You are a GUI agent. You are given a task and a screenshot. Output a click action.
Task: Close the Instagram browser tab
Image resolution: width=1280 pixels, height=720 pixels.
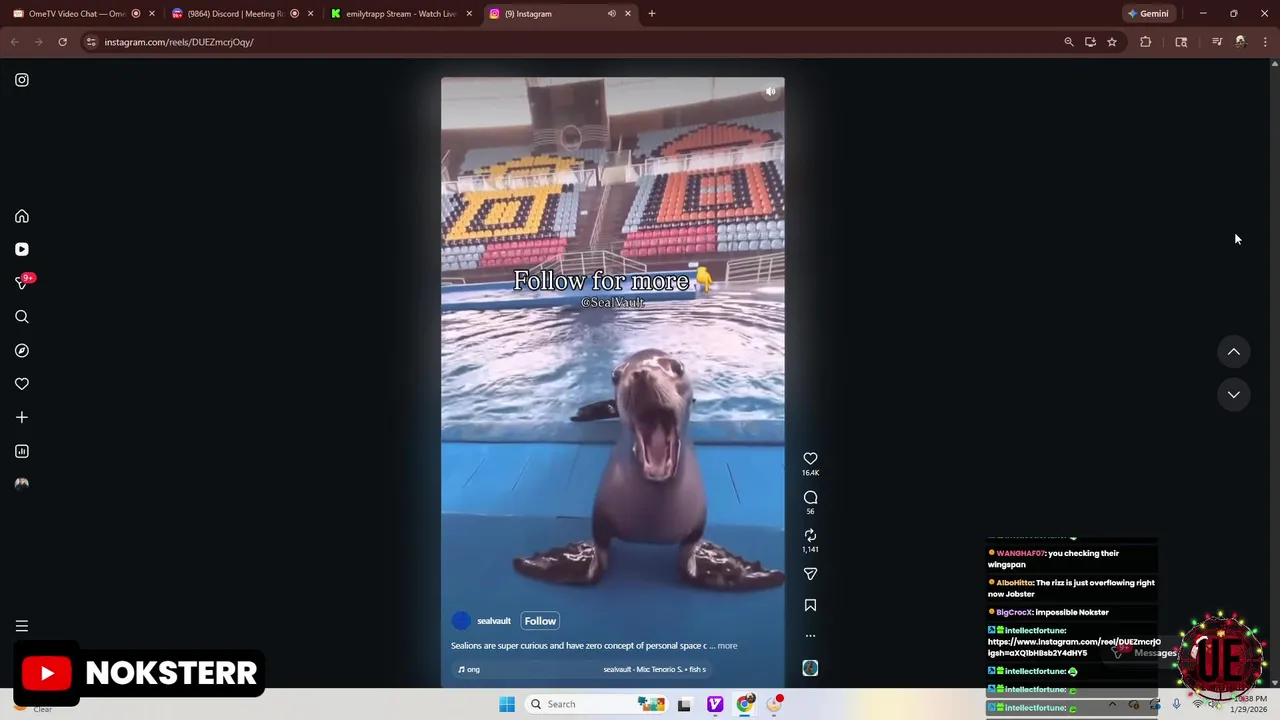(x=628, y=14)
